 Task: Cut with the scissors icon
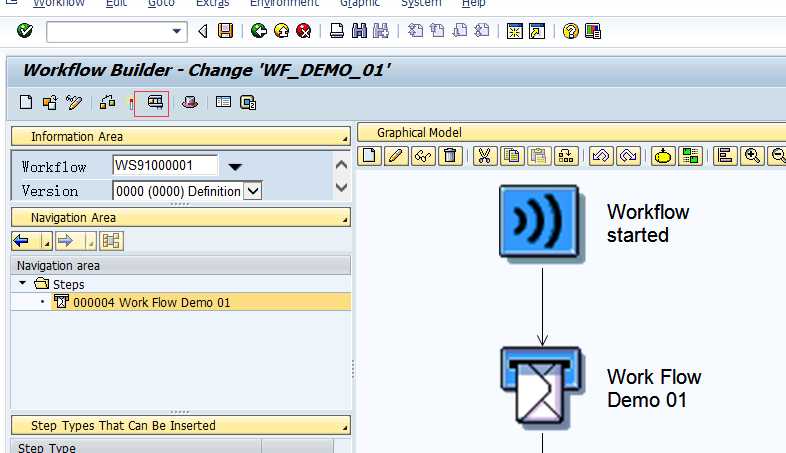click(x=484, y=156)
